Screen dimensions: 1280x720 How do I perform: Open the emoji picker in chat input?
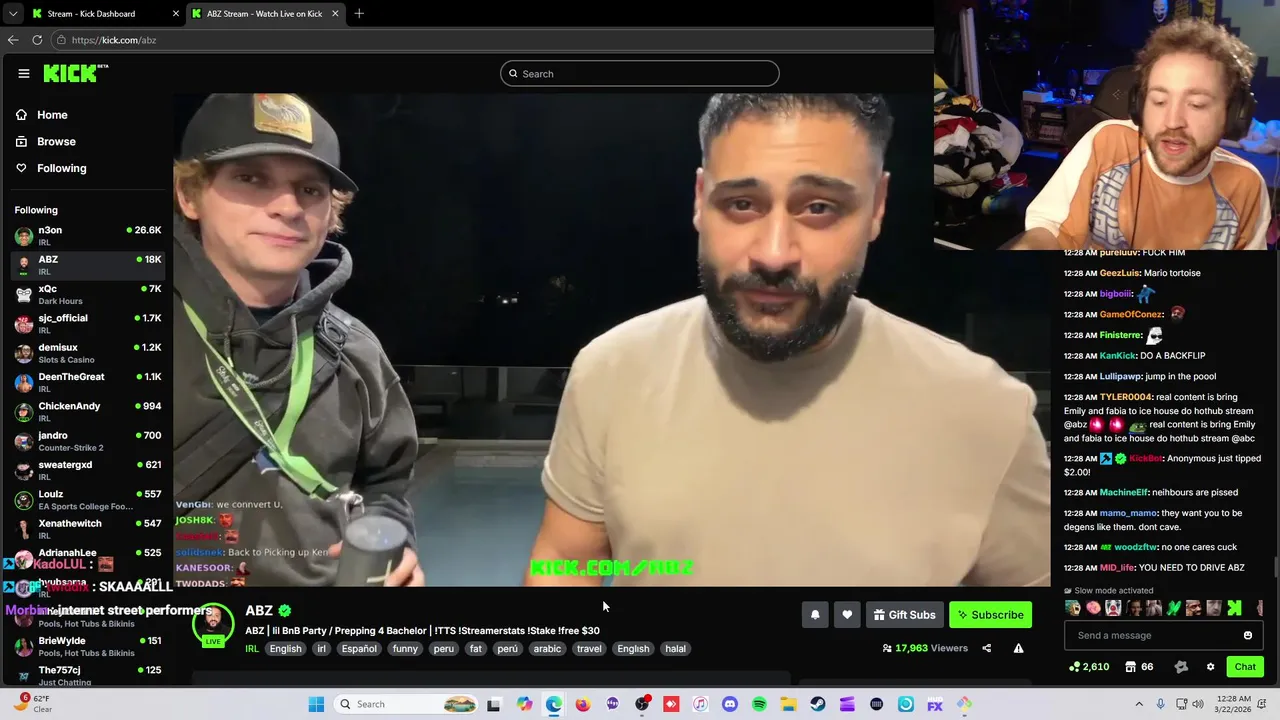[1248, 636]
